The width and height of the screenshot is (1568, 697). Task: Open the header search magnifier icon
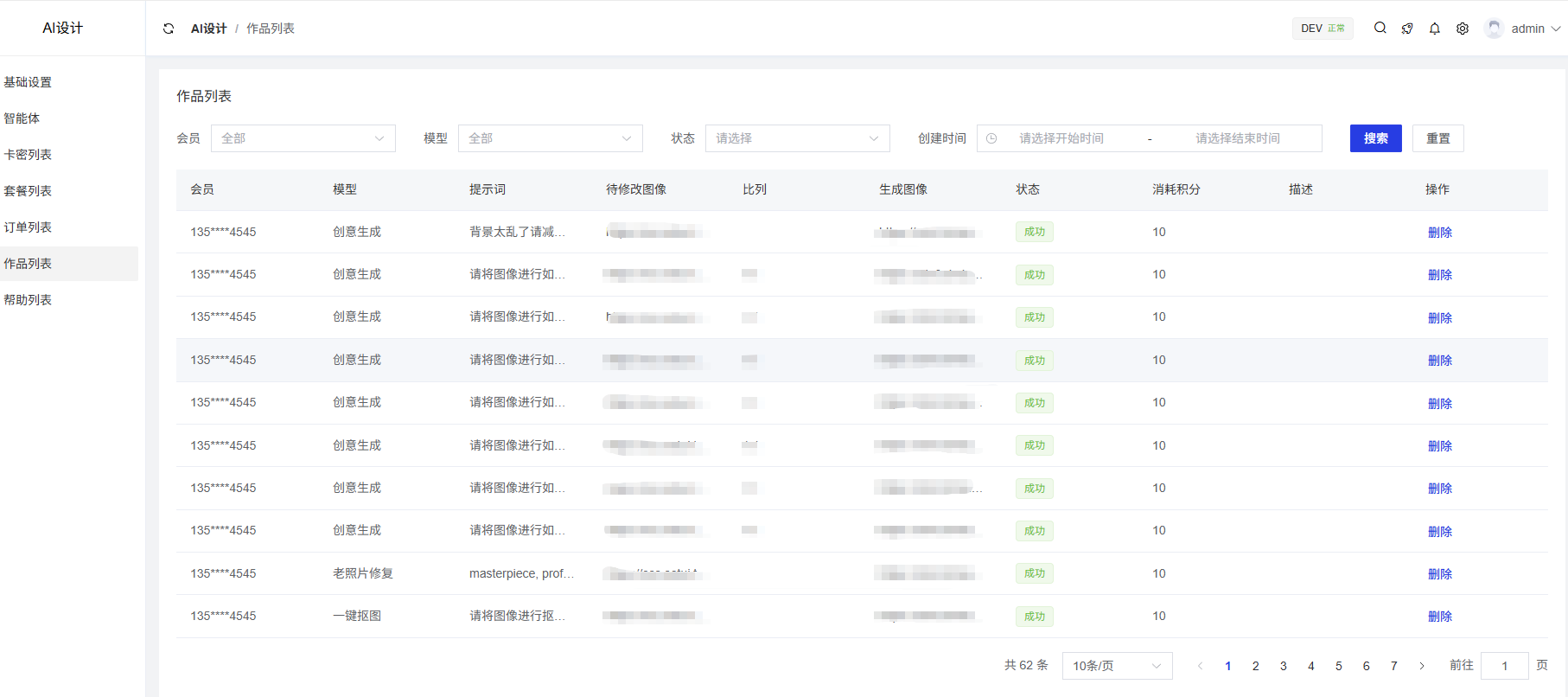(1380, 29)
